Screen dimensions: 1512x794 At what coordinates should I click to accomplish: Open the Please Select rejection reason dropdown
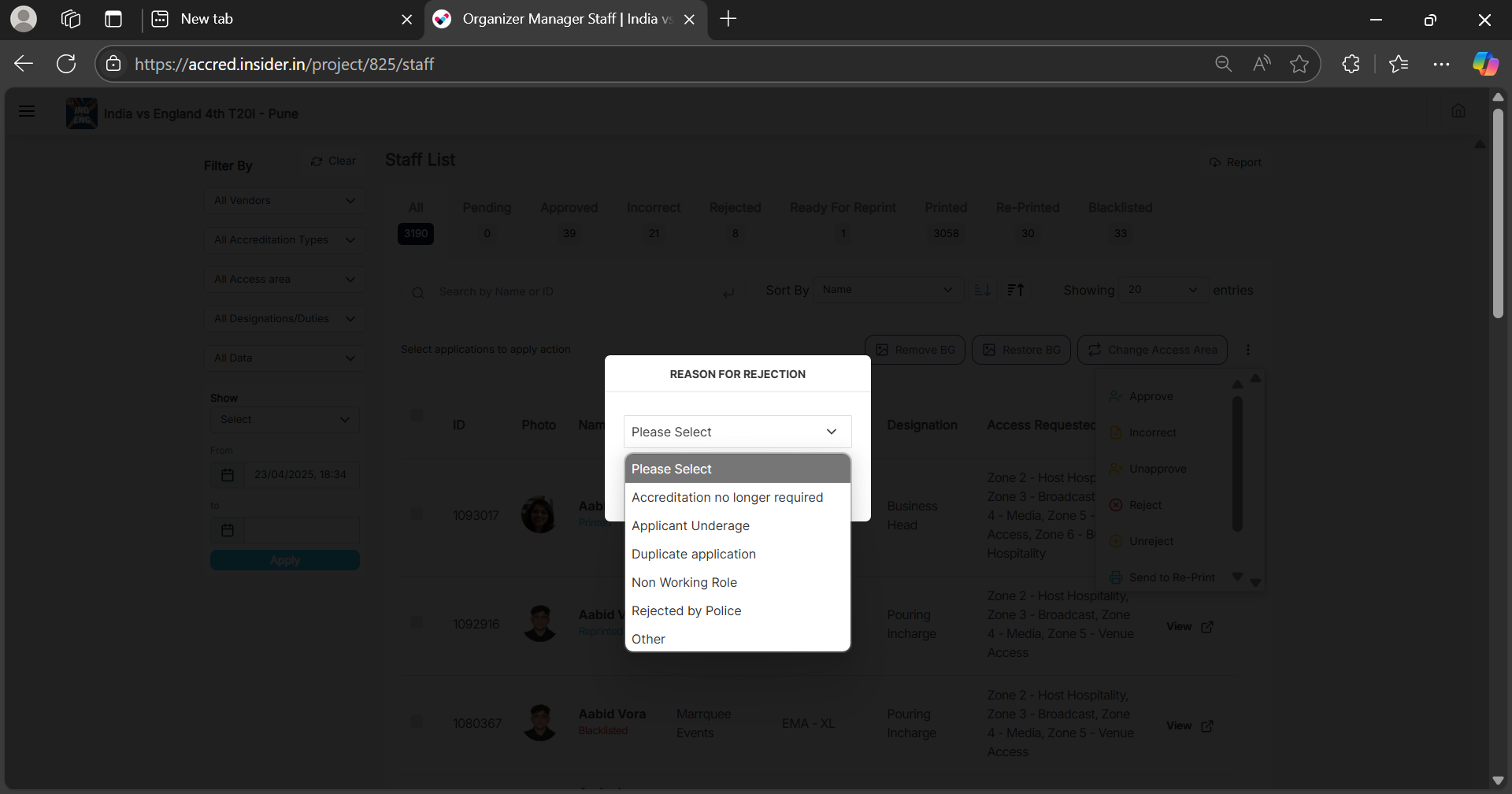(x=737, y=432)
